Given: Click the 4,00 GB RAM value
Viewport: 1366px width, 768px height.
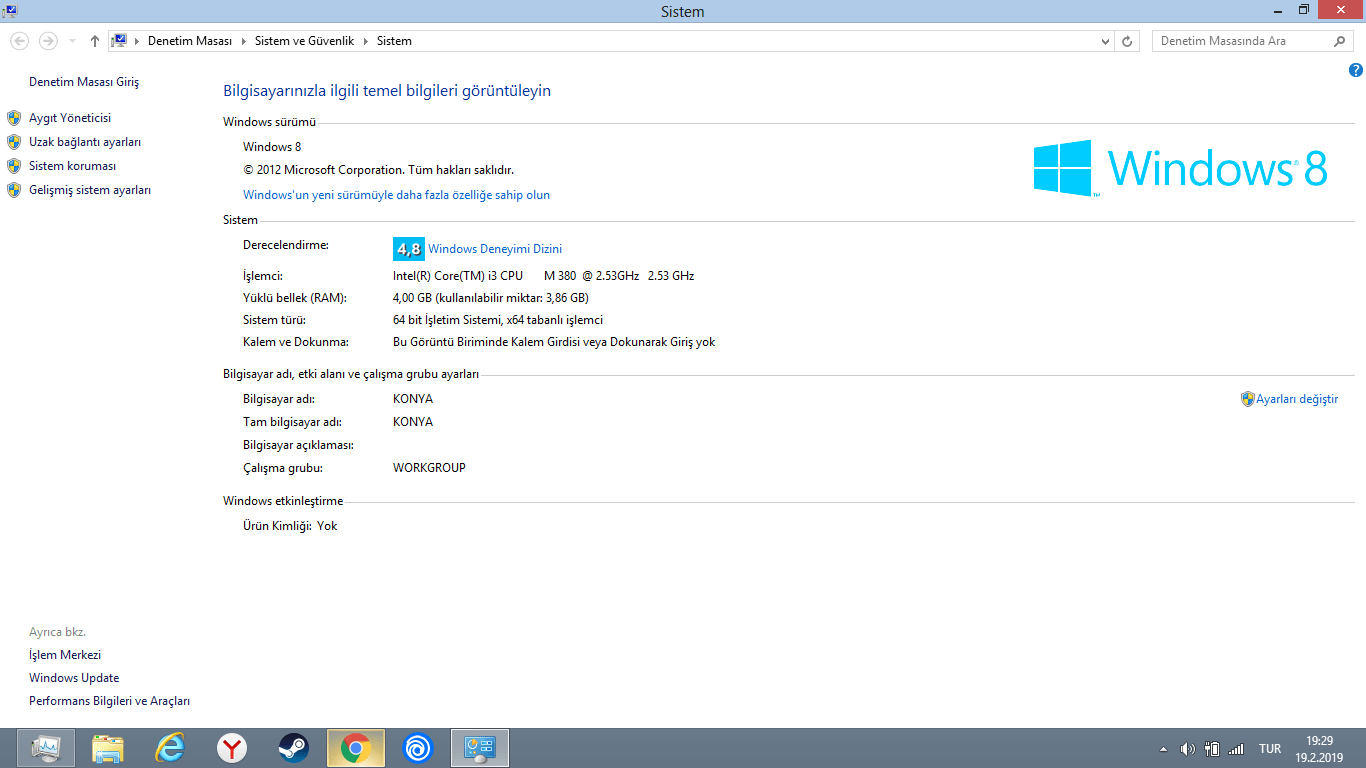Looking at the screenshot, I should (490, 298).
